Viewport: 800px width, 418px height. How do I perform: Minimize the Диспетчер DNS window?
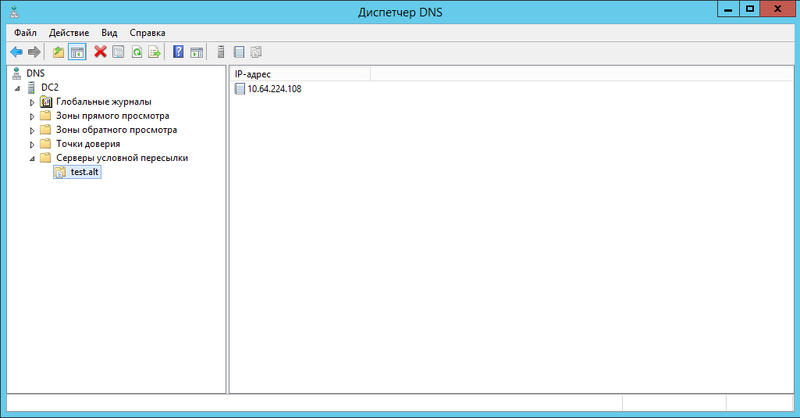[x=728, y=9]
